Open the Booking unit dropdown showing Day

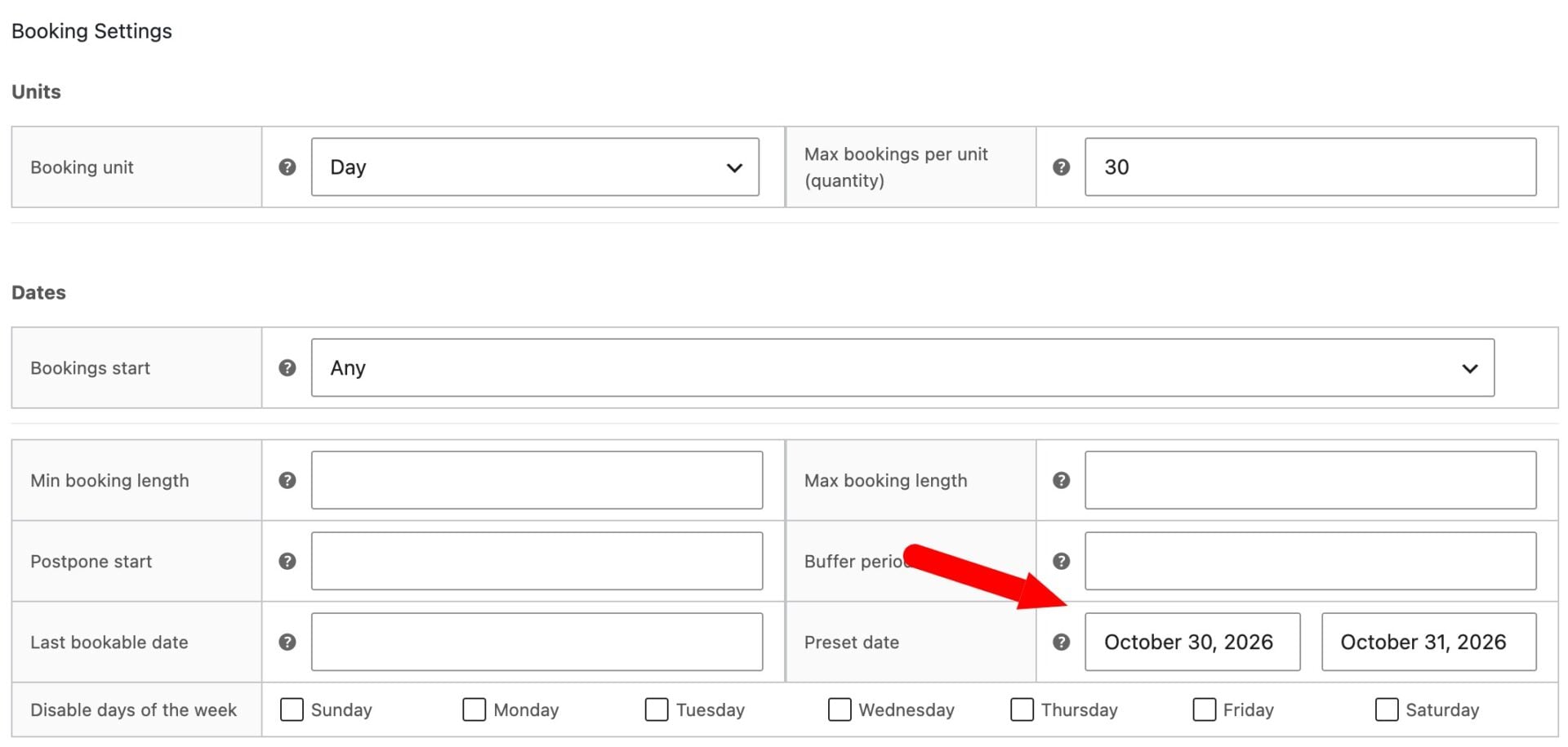[x=535, y=167]
